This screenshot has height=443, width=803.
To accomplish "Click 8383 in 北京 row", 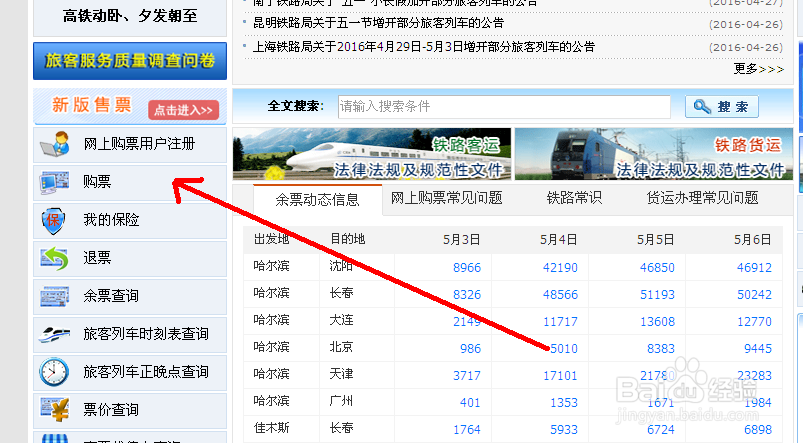I will click(x=661, y=349).
